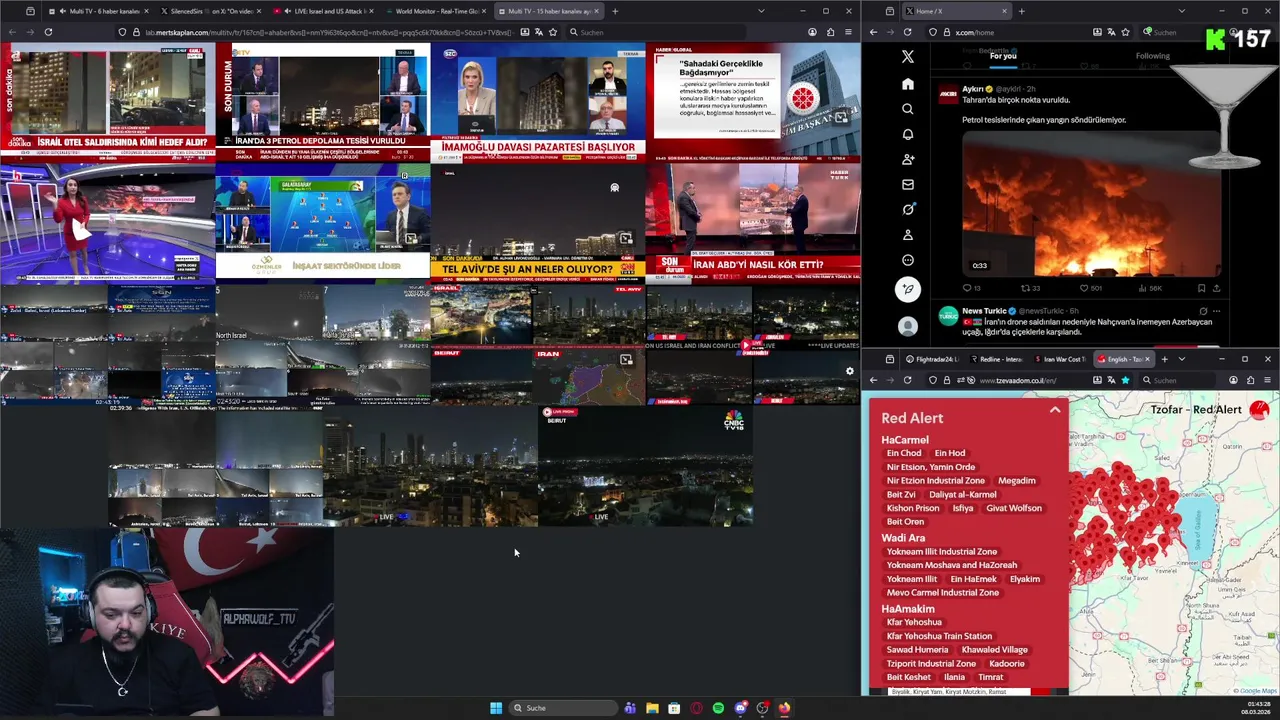Click Yokneam Illit Industrial Zone alert
The width and height of the screenshot is (1280, 720).
[942, 552]
